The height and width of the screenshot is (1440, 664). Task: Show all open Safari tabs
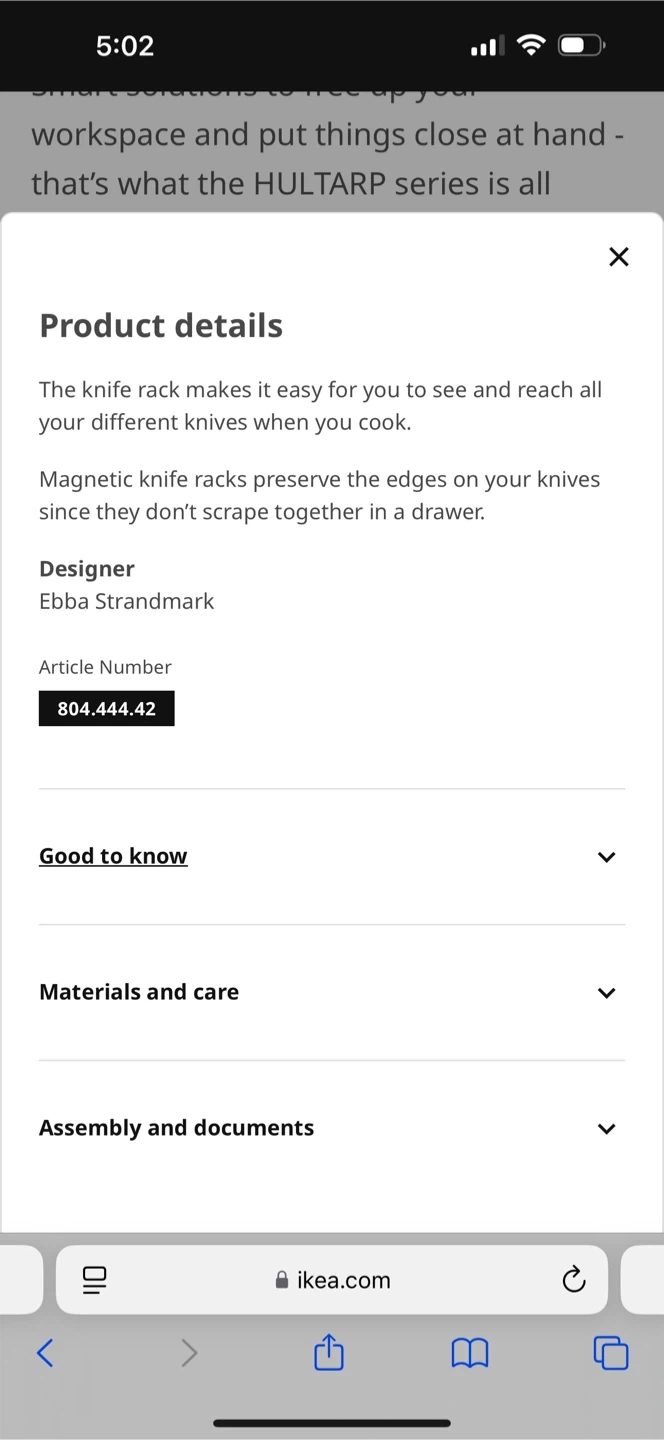(610, 1353)
